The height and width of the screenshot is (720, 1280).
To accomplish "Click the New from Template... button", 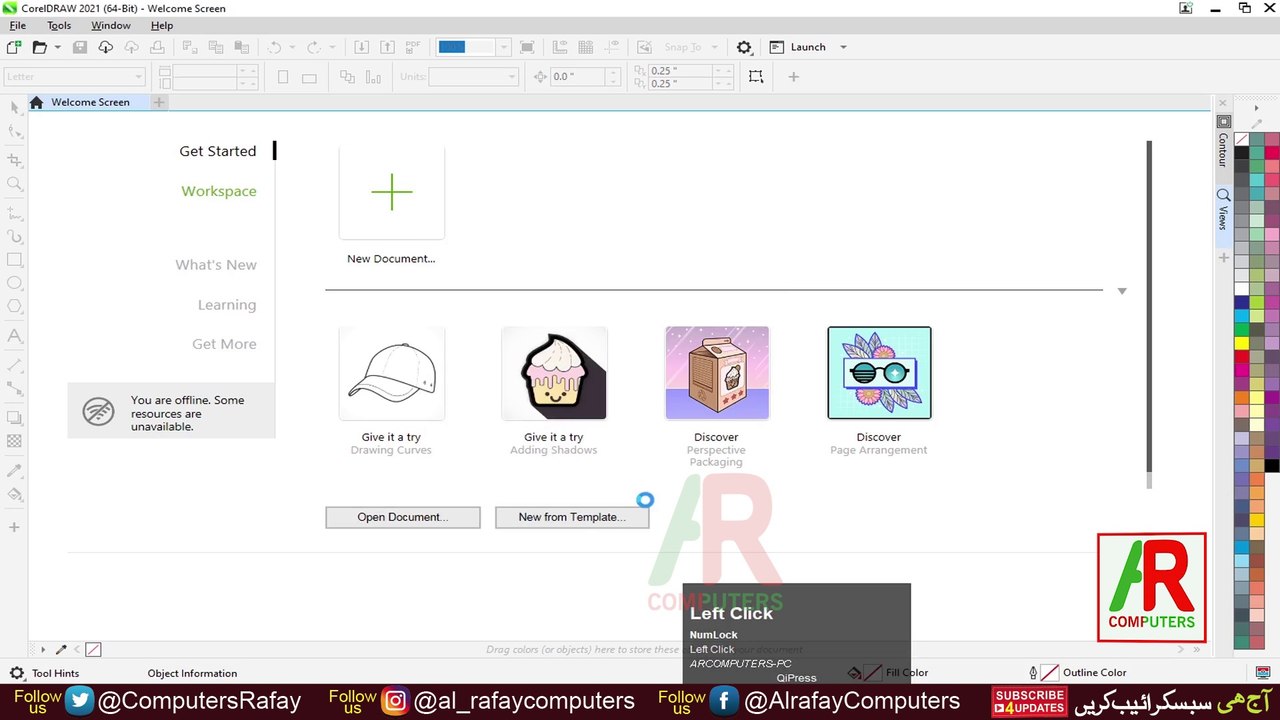I will 572,517.
